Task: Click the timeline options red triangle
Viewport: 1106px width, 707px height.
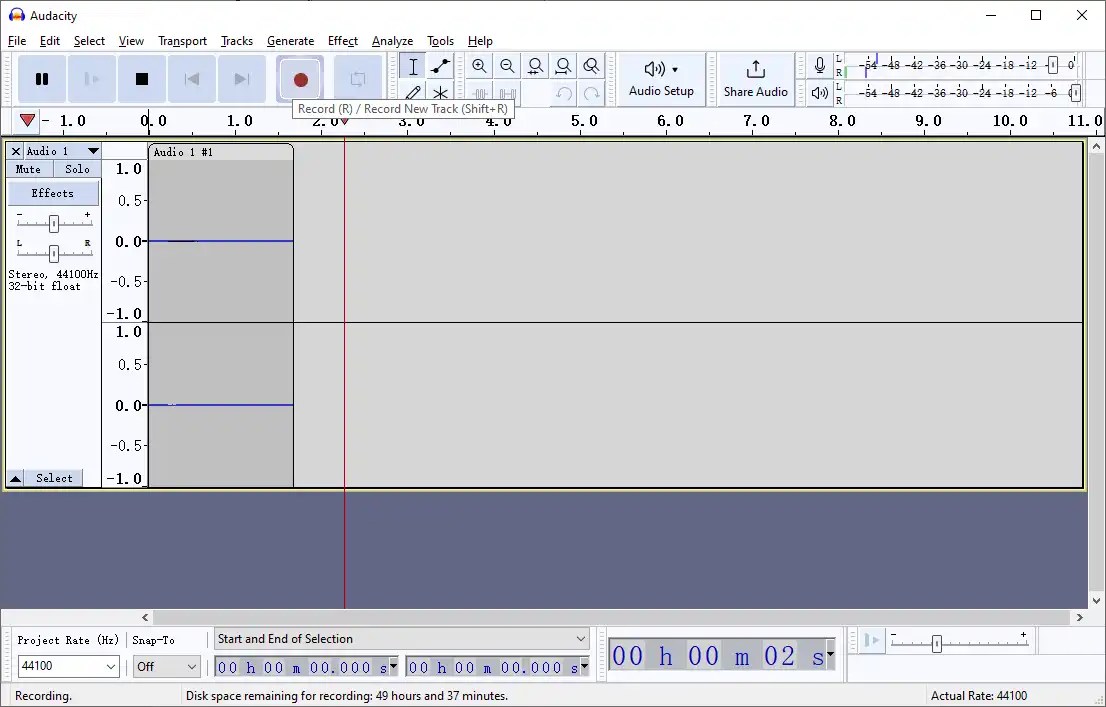Action: tap(28, 121)
